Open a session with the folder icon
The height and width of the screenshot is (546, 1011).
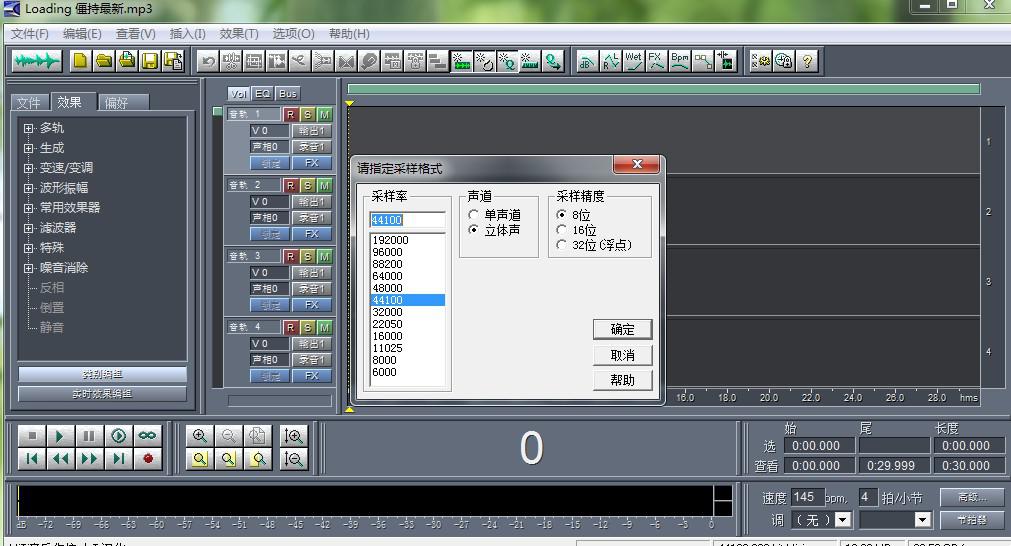click(x=103, y=61)
